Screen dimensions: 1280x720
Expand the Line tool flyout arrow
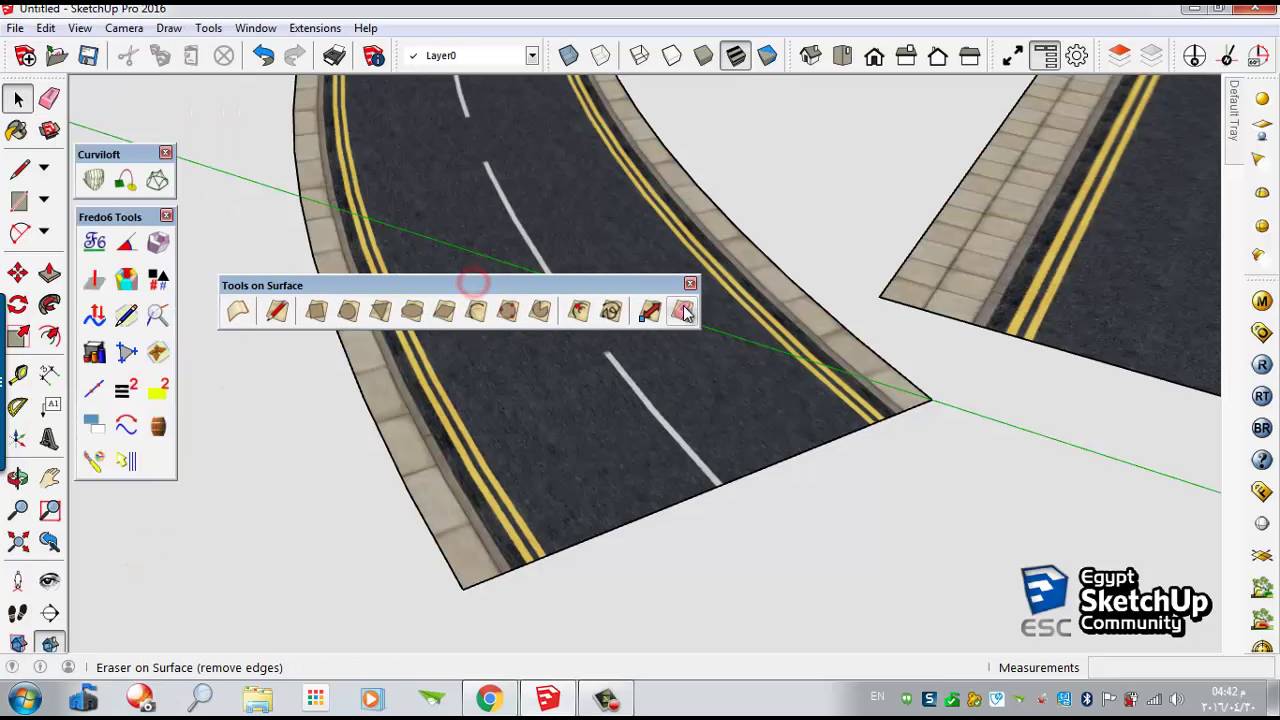click(x=44, y=168)
